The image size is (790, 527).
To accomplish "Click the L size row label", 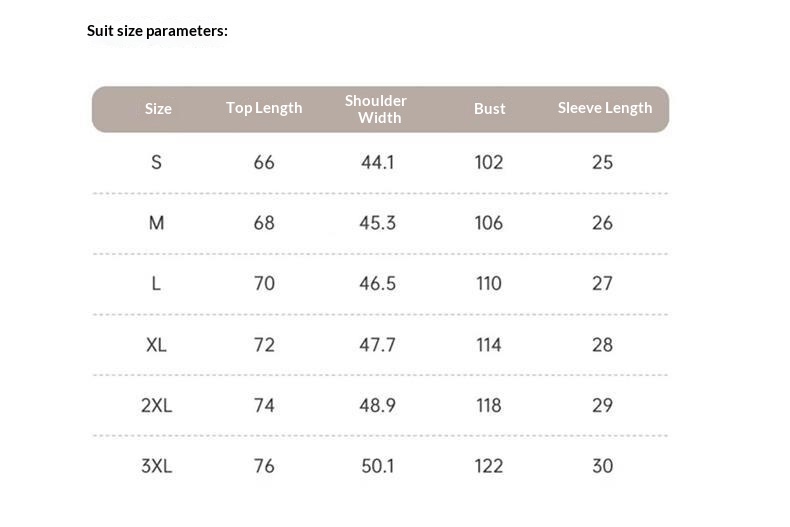I will tap(156, 284).
